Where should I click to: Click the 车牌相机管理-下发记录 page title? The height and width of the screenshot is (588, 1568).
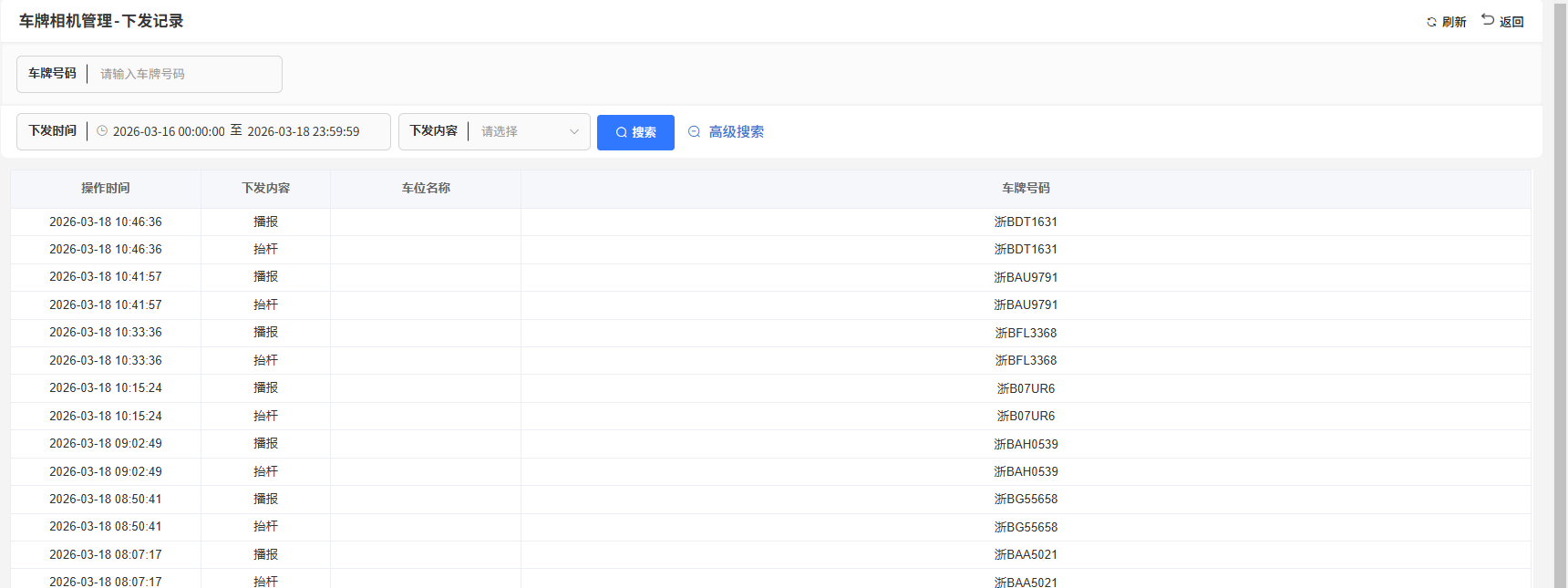(101, 21)
